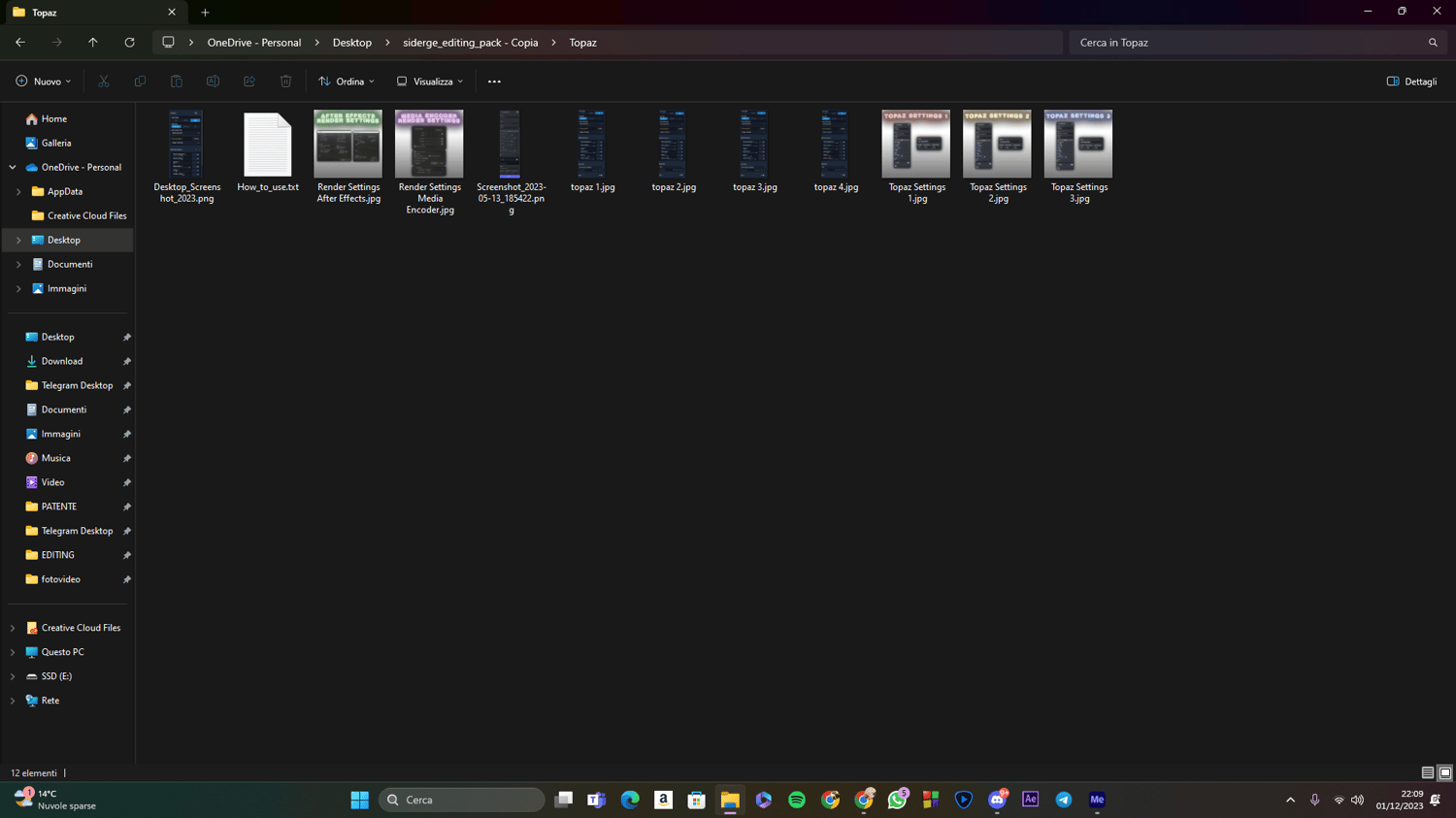The width and height of the screenshot is (1456, 818).
Task: Click the Delete trash icon in the toolbar
Action: (x=285, y=82)
